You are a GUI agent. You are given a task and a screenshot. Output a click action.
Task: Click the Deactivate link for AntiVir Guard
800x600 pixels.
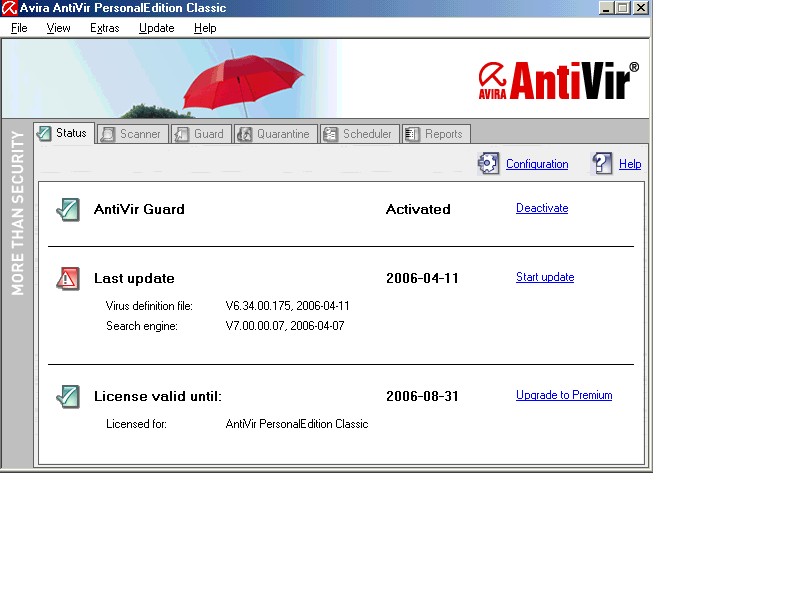pos(542,208)
